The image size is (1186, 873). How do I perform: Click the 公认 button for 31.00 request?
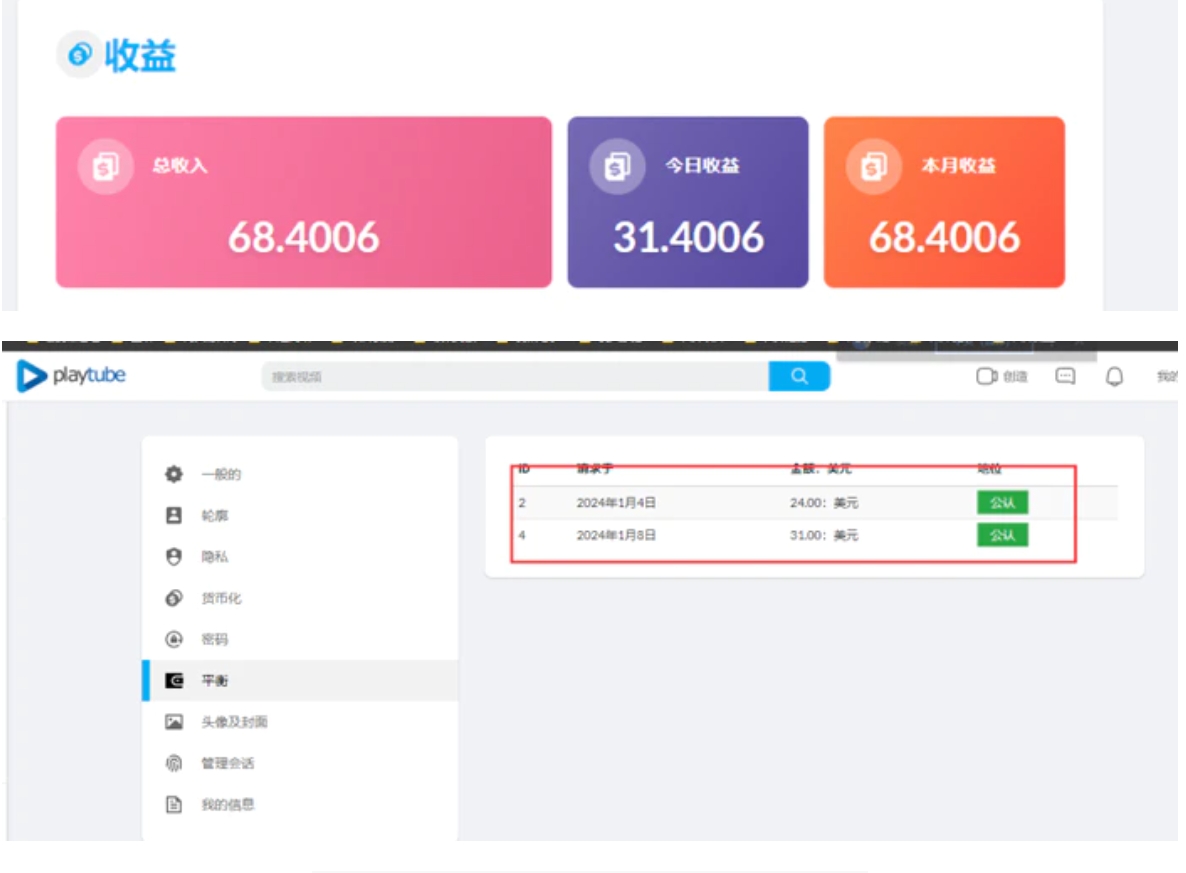1002,535
